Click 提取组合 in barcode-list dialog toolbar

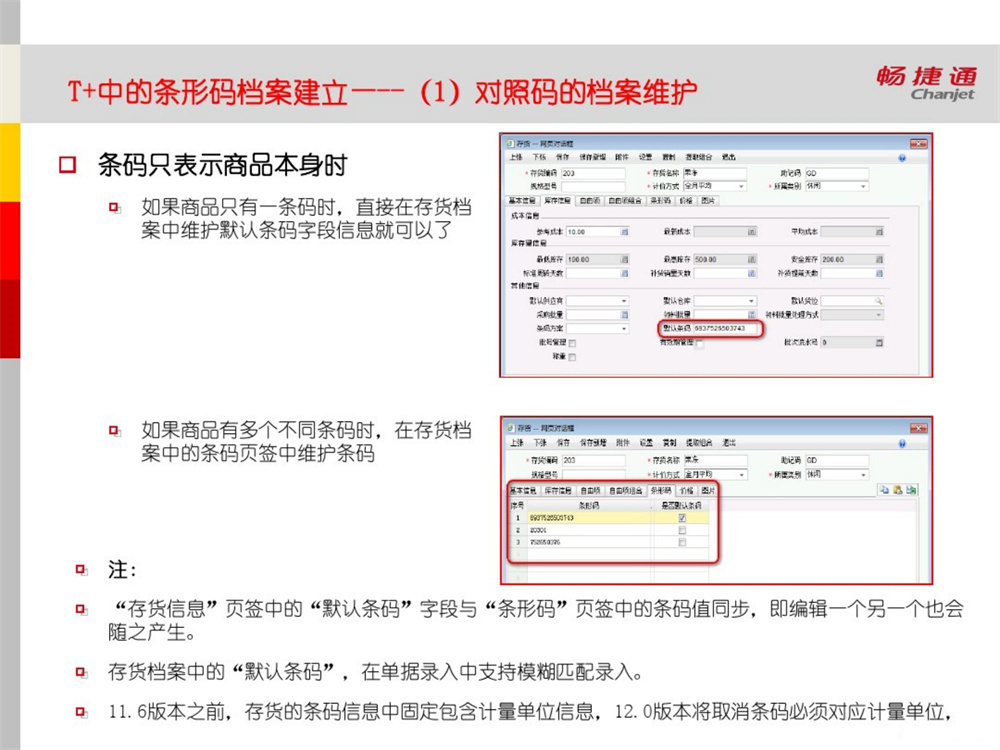(699, 443)
